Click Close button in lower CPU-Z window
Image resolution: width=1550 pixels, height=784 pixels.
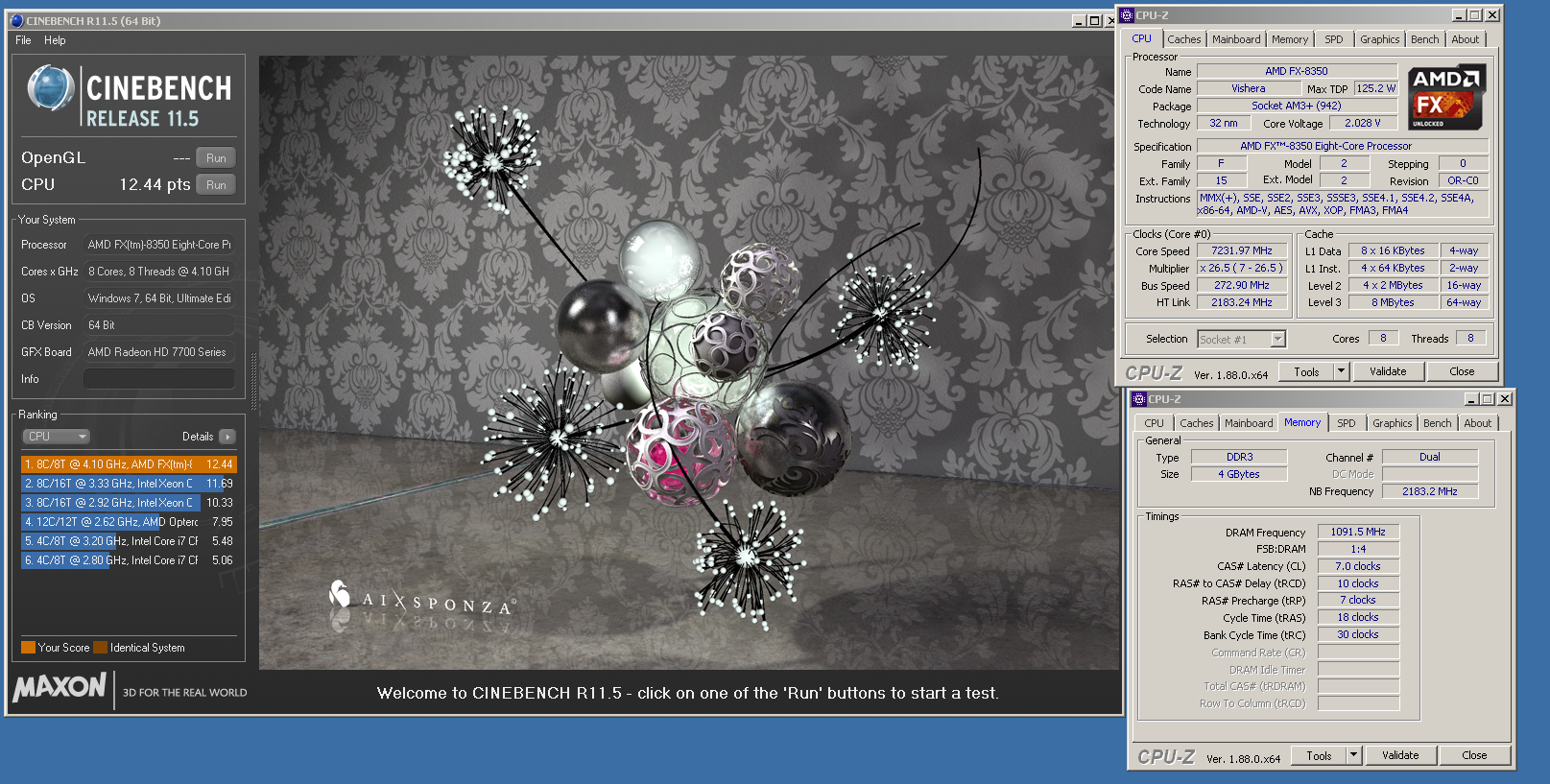[1474, 755]
